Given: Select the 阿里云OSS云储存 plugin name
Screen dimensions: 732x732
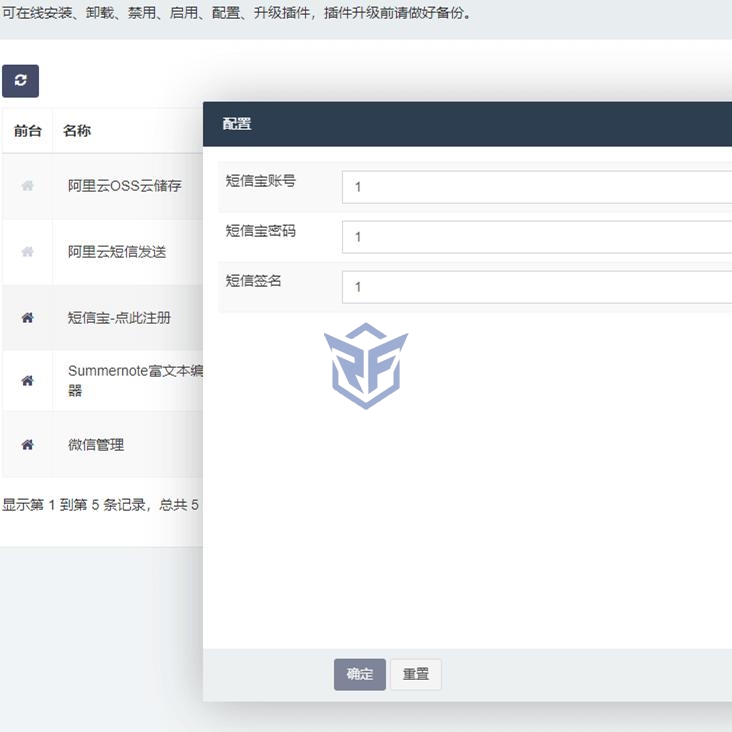Looking at the screenshot, I should [x=125, y=186].
